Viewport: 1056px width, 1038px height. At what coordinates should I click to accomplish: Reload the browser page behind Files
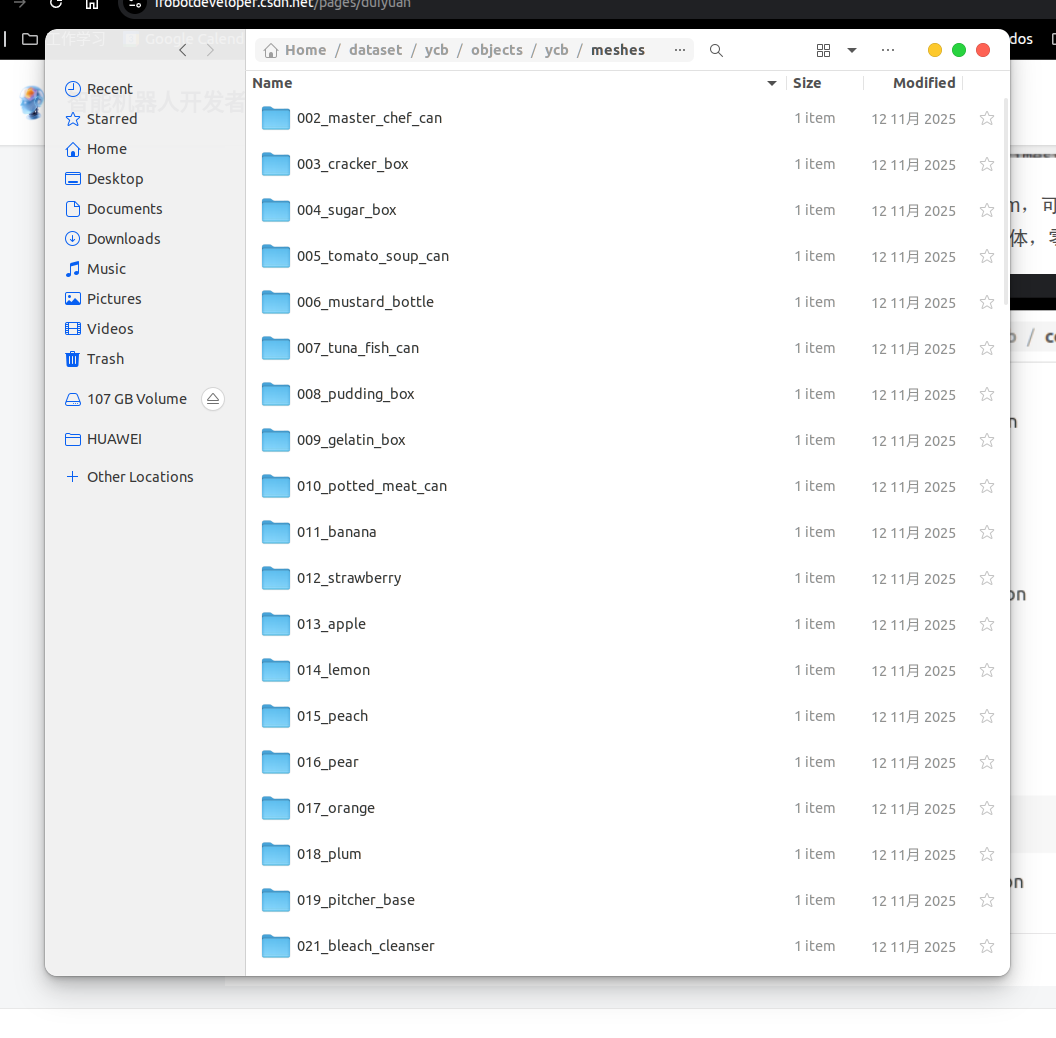[56, 4]
